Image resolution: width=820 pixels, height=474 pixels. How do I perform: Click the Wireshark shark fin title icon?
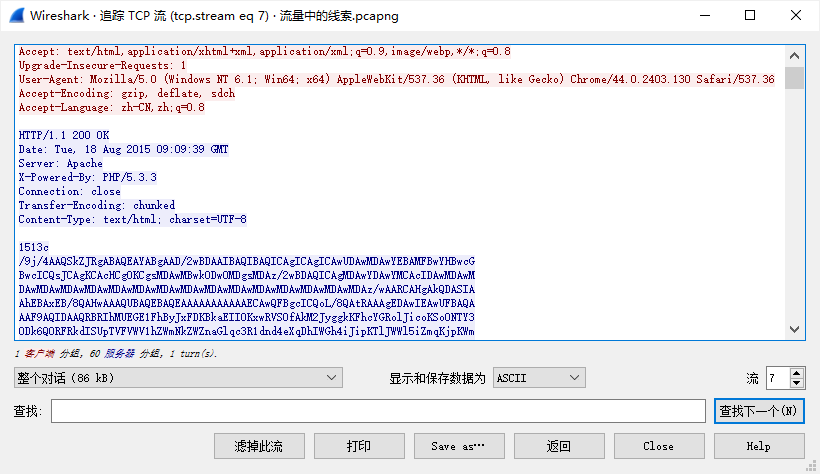(16, 16)
